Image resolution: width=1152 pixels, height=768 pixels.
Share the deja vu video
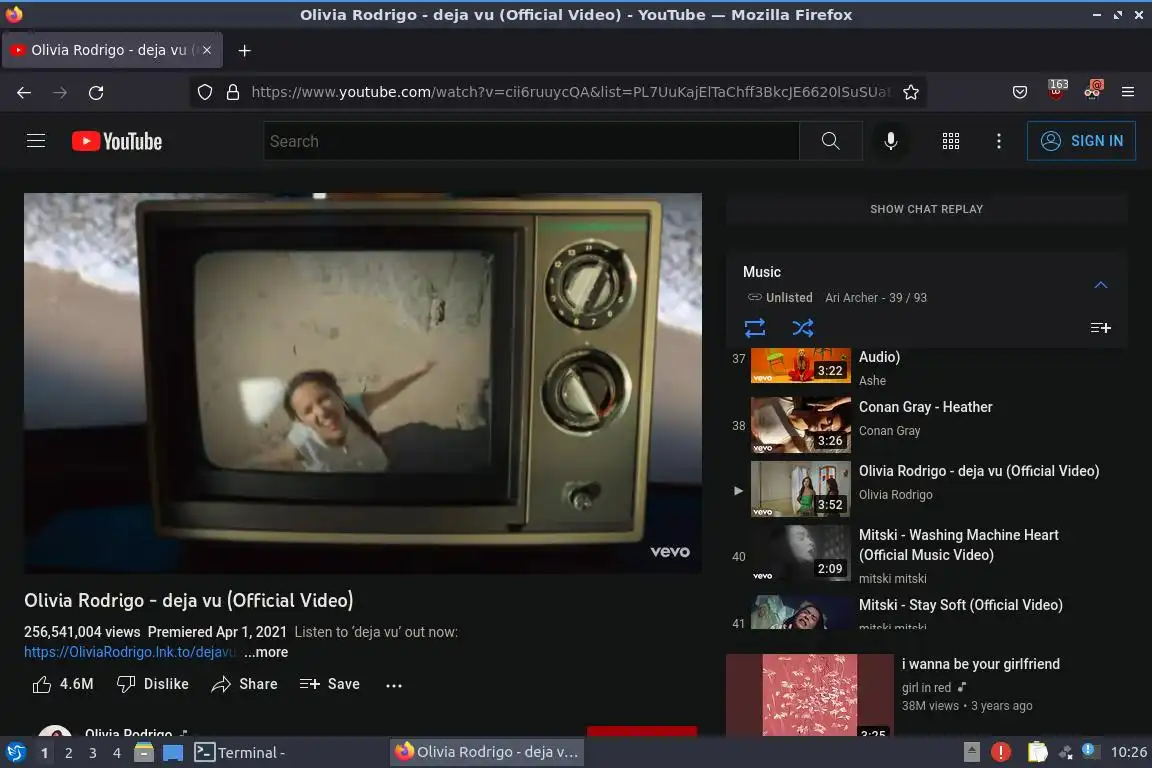click(x=245, y=684)
